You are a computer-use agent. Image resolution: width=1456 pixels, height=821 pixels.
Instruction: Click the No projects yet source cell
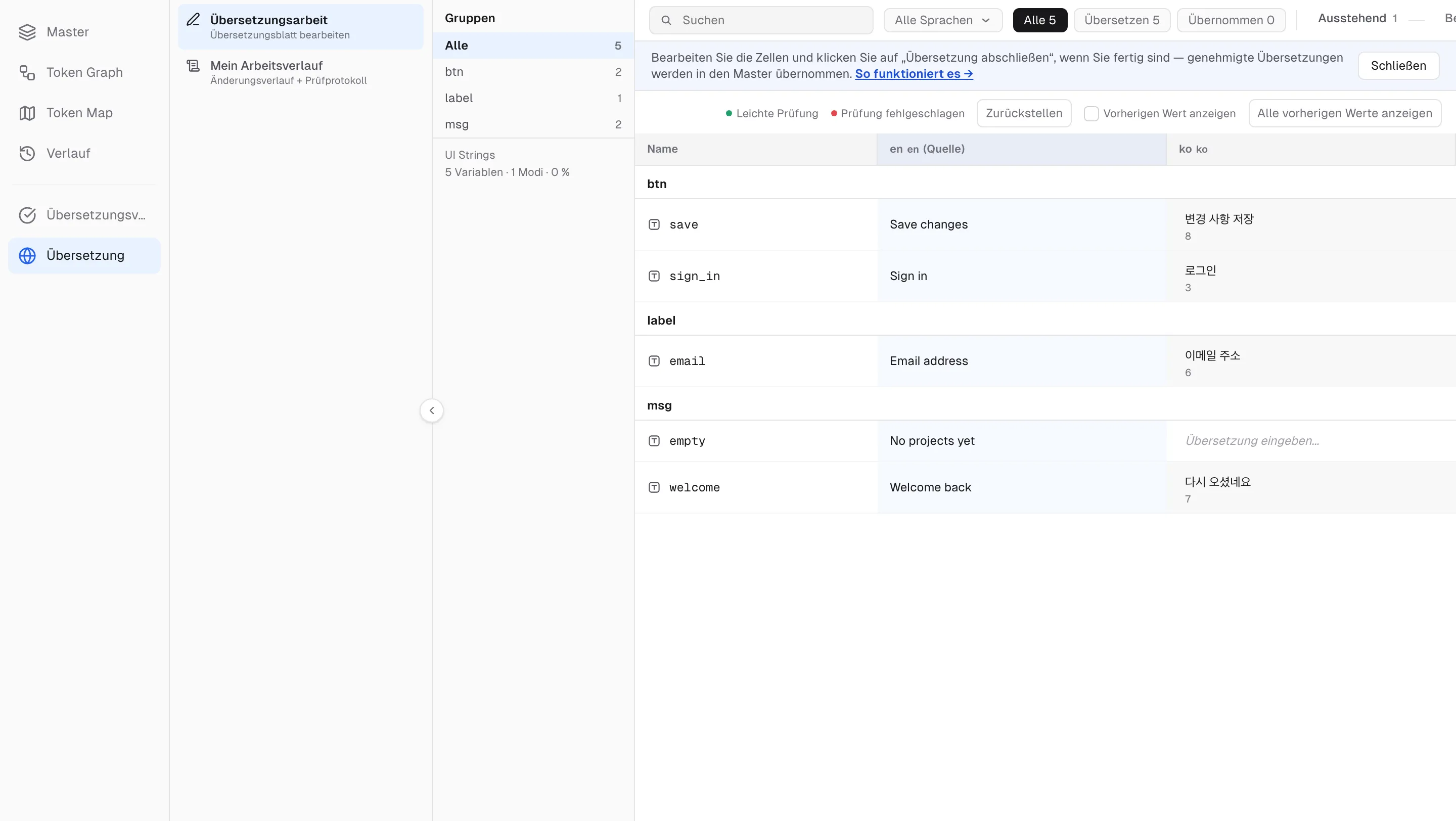1022,441
